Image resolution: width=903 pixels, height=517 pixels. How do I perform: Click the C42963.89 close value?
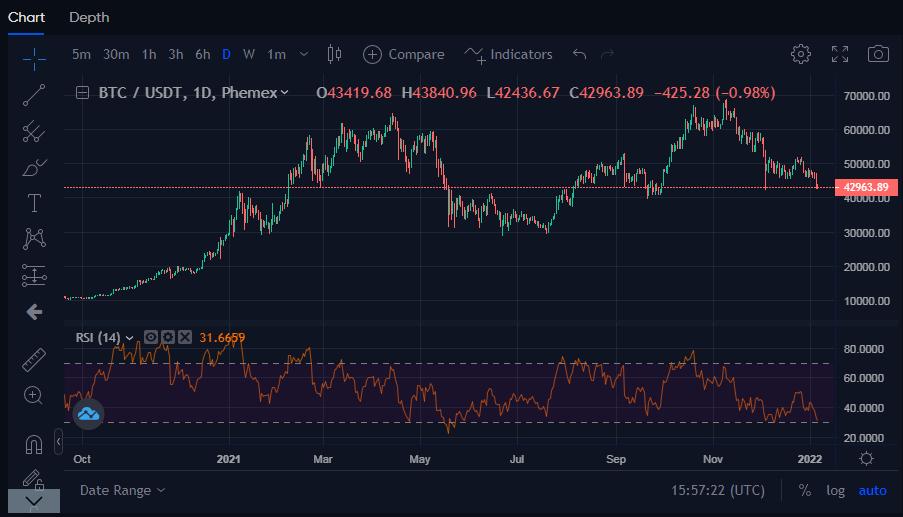point(606,93)
